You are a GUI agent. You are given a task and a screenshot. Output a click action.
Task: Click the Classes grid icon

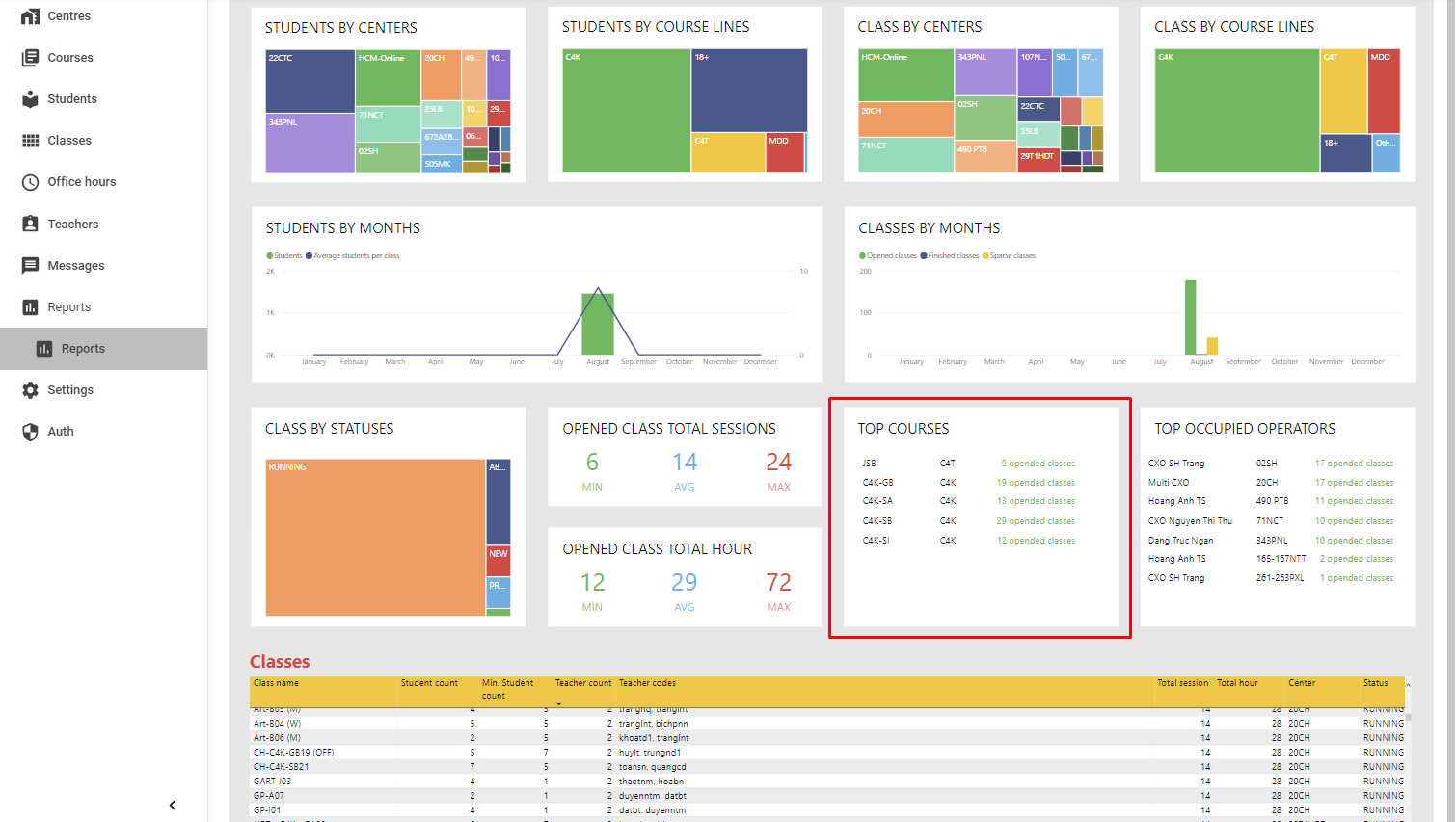click(x=31, y=141)
